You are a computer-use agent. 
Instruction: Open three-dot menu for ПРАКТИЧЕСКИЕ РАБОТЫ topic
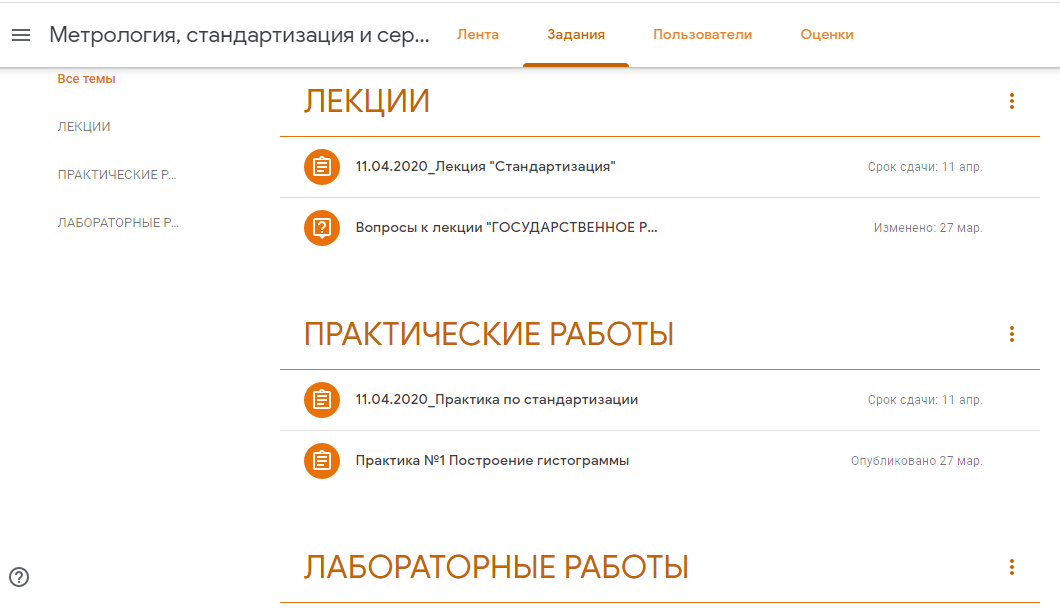(x=1012, y=334)
